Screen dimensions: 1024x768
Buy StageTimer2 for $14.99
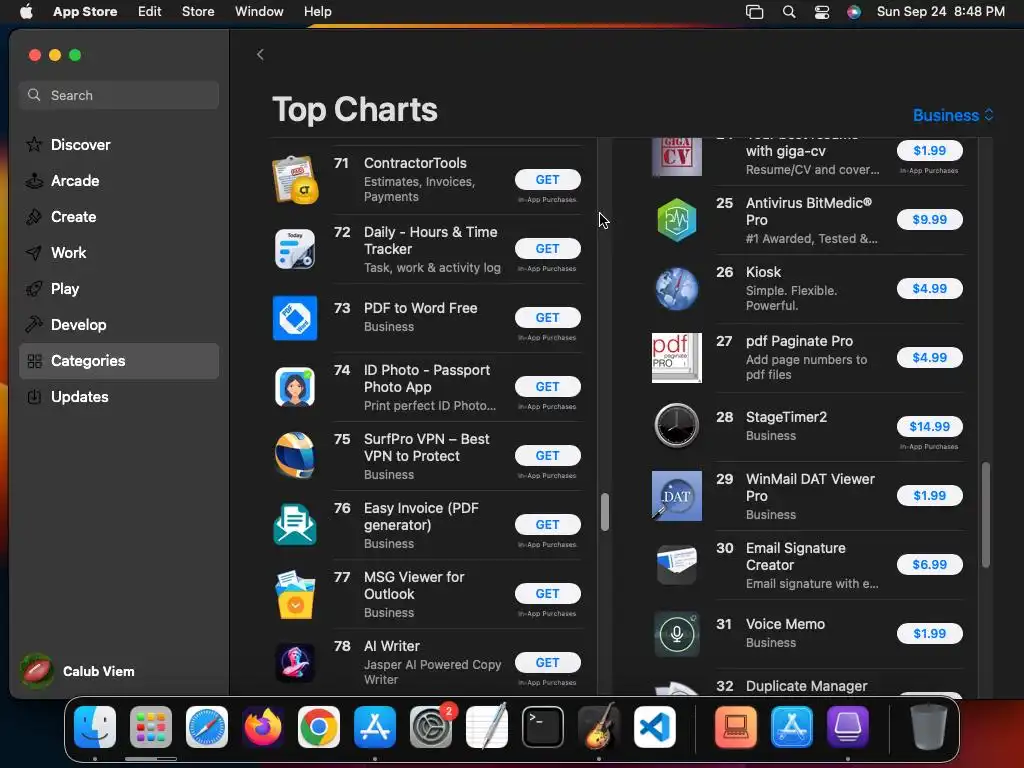(x=929, y=426)
